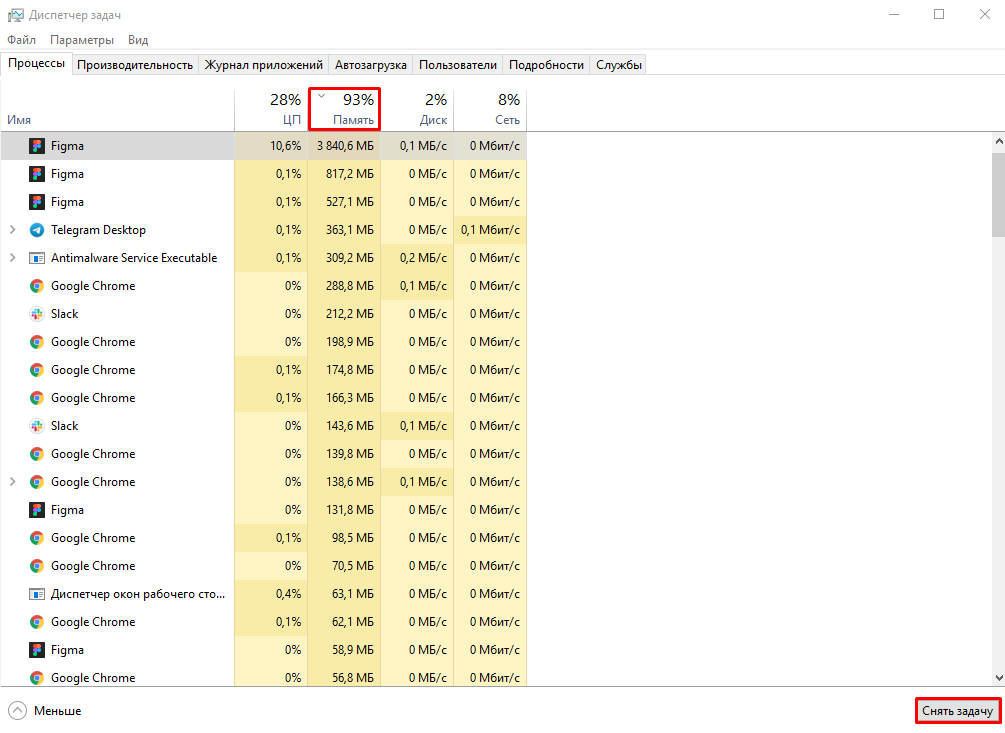
Task: Open the Файл menu
Action: pos(21,40)
